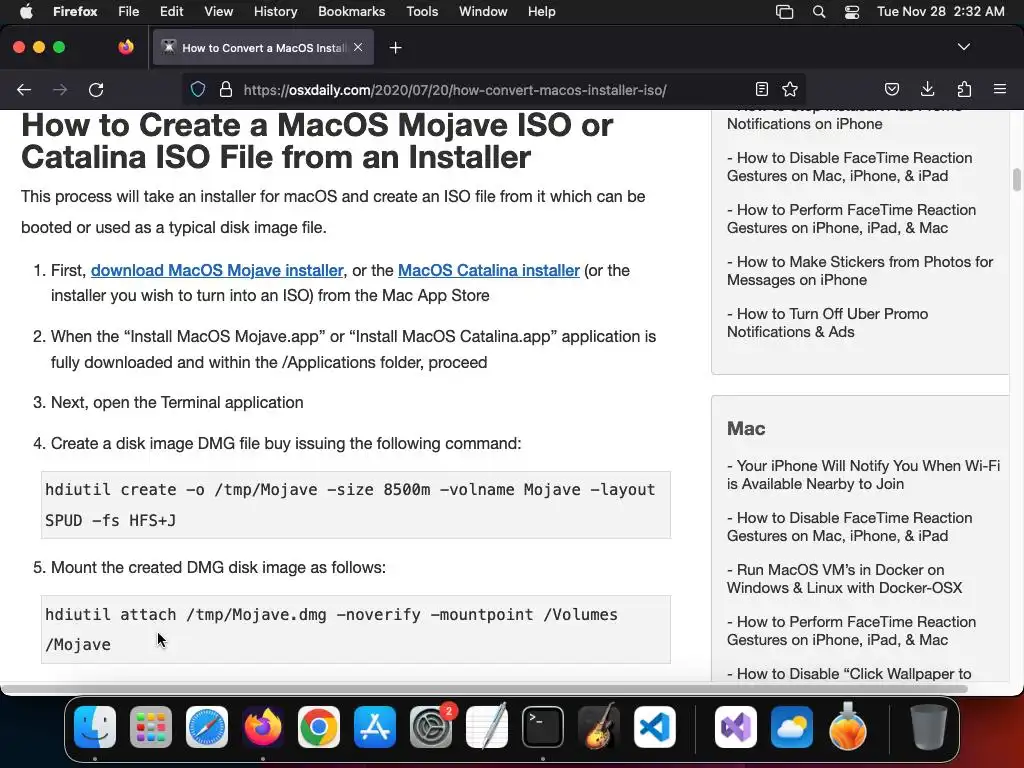The width and height of the screenshot is (1024, 768).
Task: Open Run MacOS VM's in Docker link
Action: [844, 579]
